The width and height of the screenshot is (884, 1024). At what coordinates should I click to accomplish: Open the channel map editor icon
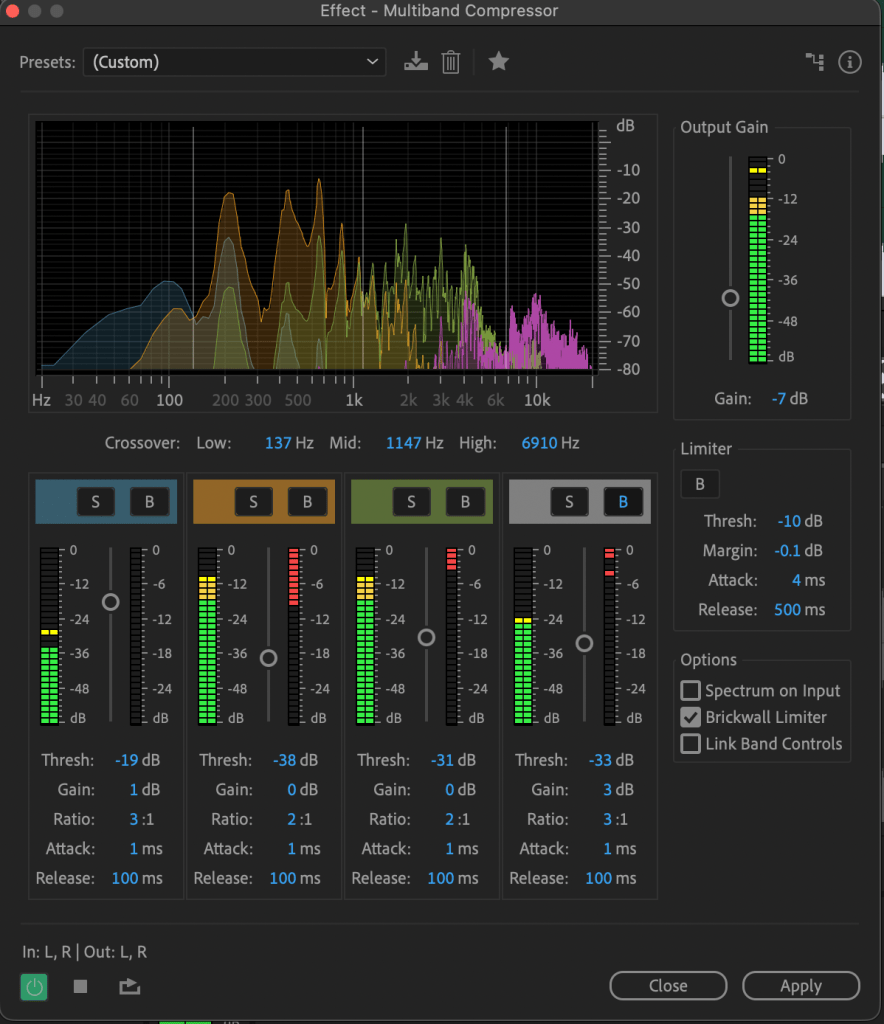click(x=815, y=62)
